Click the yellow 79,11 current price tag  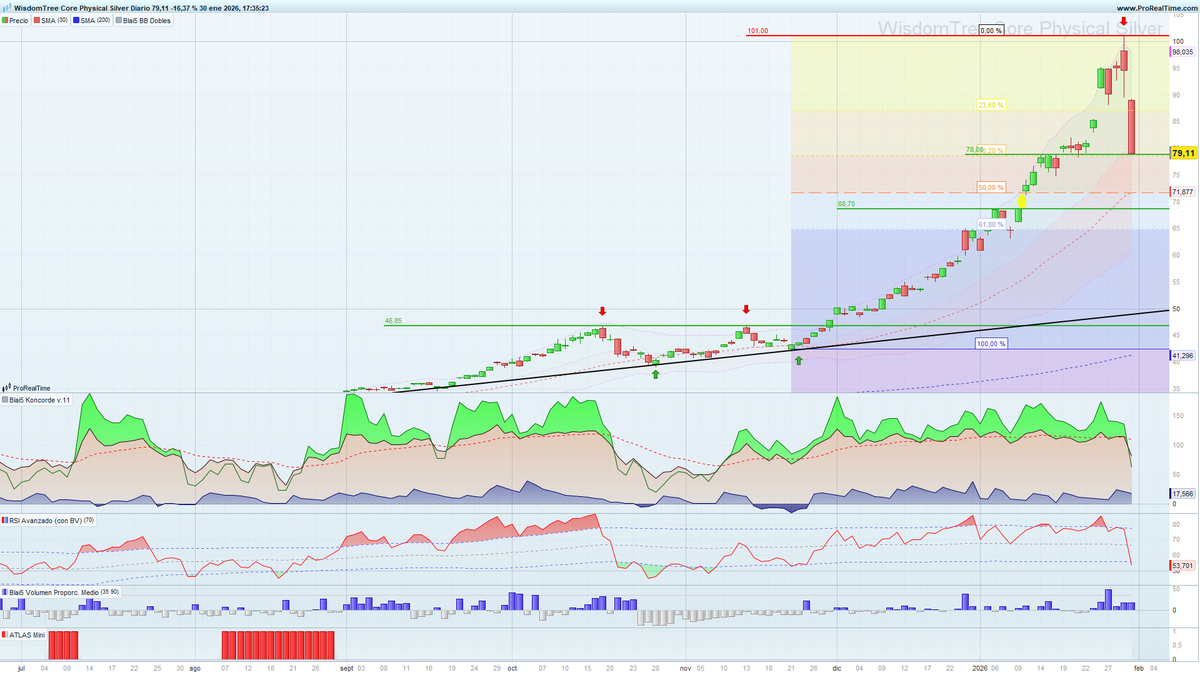point(1183,153)
